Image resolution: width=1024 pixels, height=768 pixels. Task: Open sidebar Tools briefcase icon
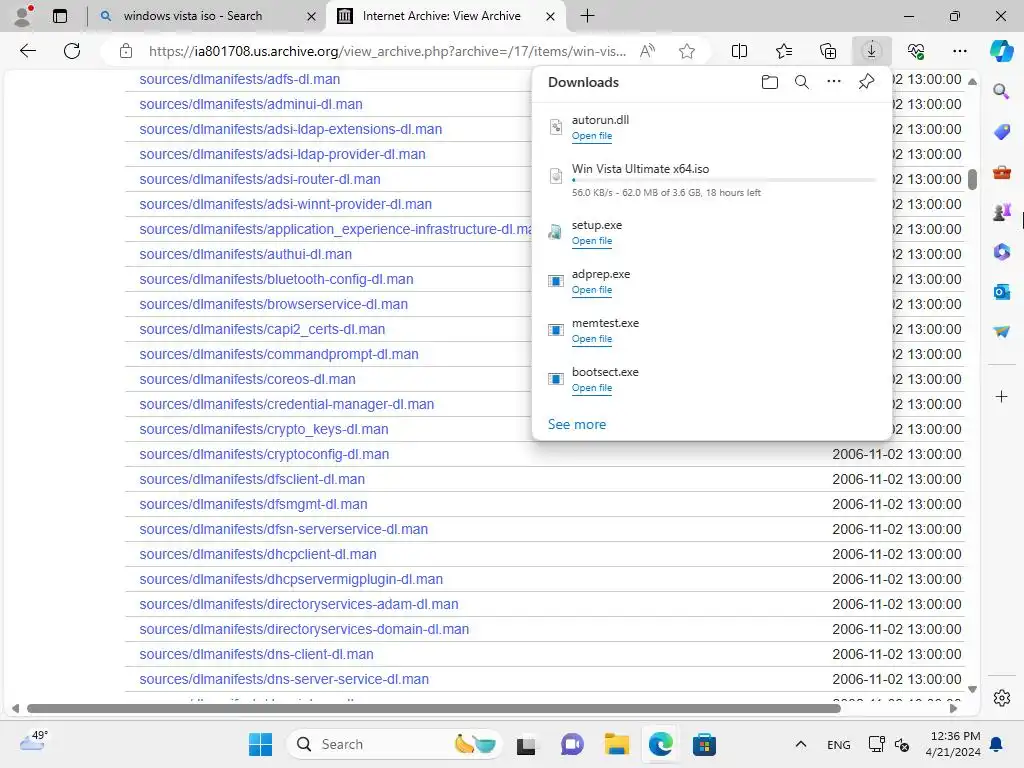1001,172
